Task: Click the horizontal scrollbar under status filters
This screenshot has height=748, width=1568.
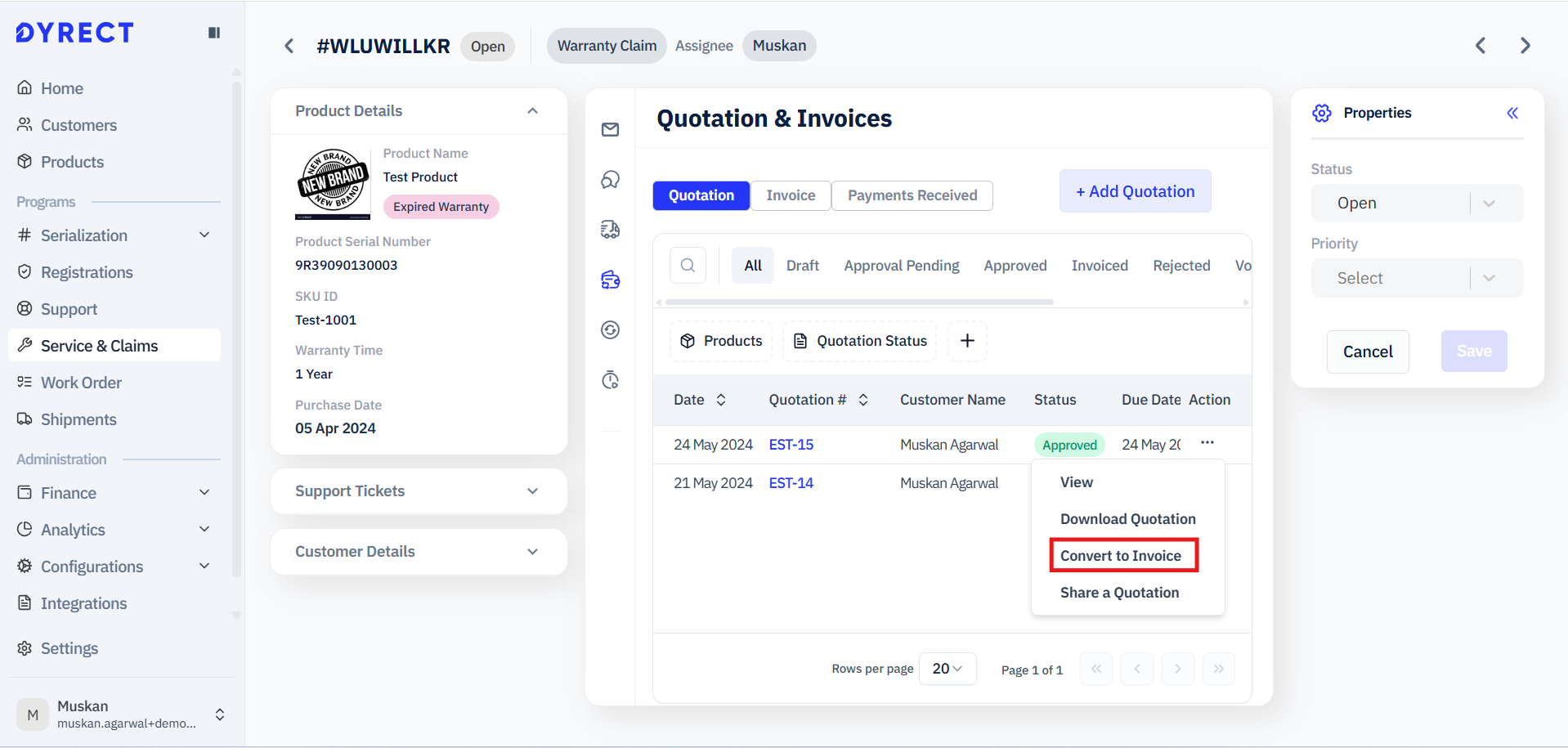Action: [858, 302]
